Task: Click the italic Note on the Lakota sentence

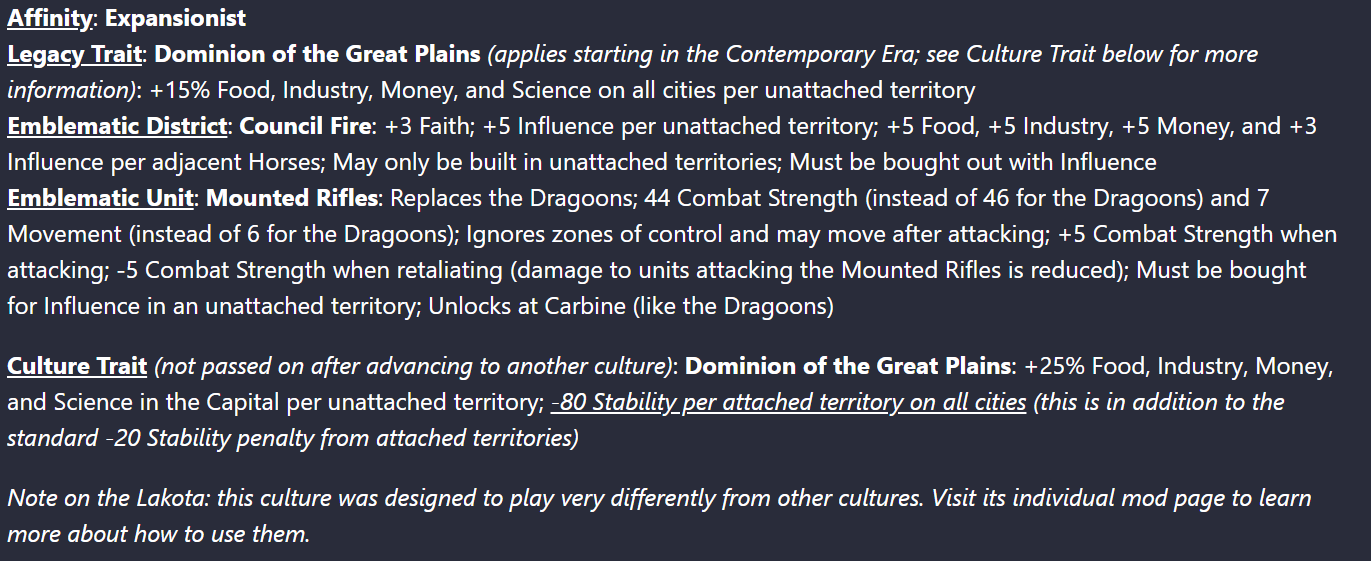Action: 658,515
